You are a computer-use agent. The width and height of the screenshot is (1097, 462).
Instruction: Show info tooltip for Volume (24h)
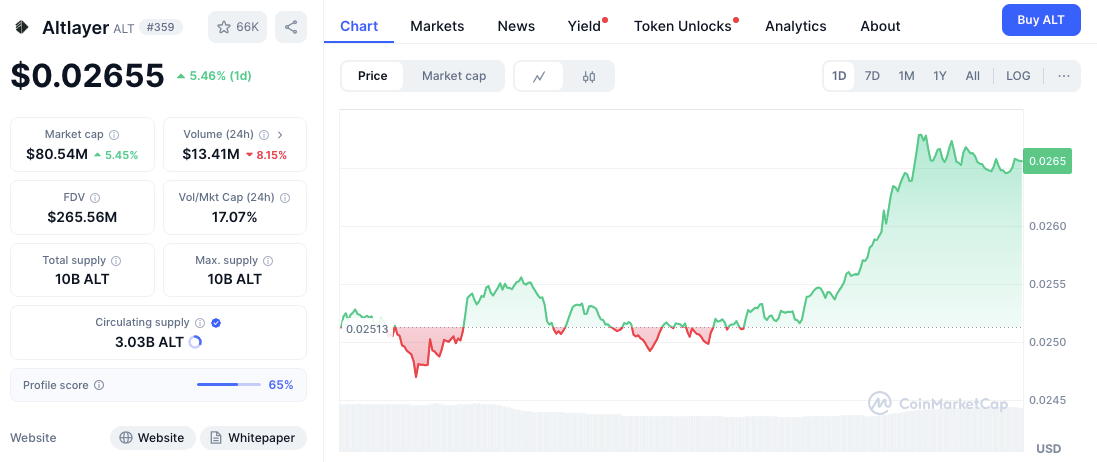pos(264,134)
